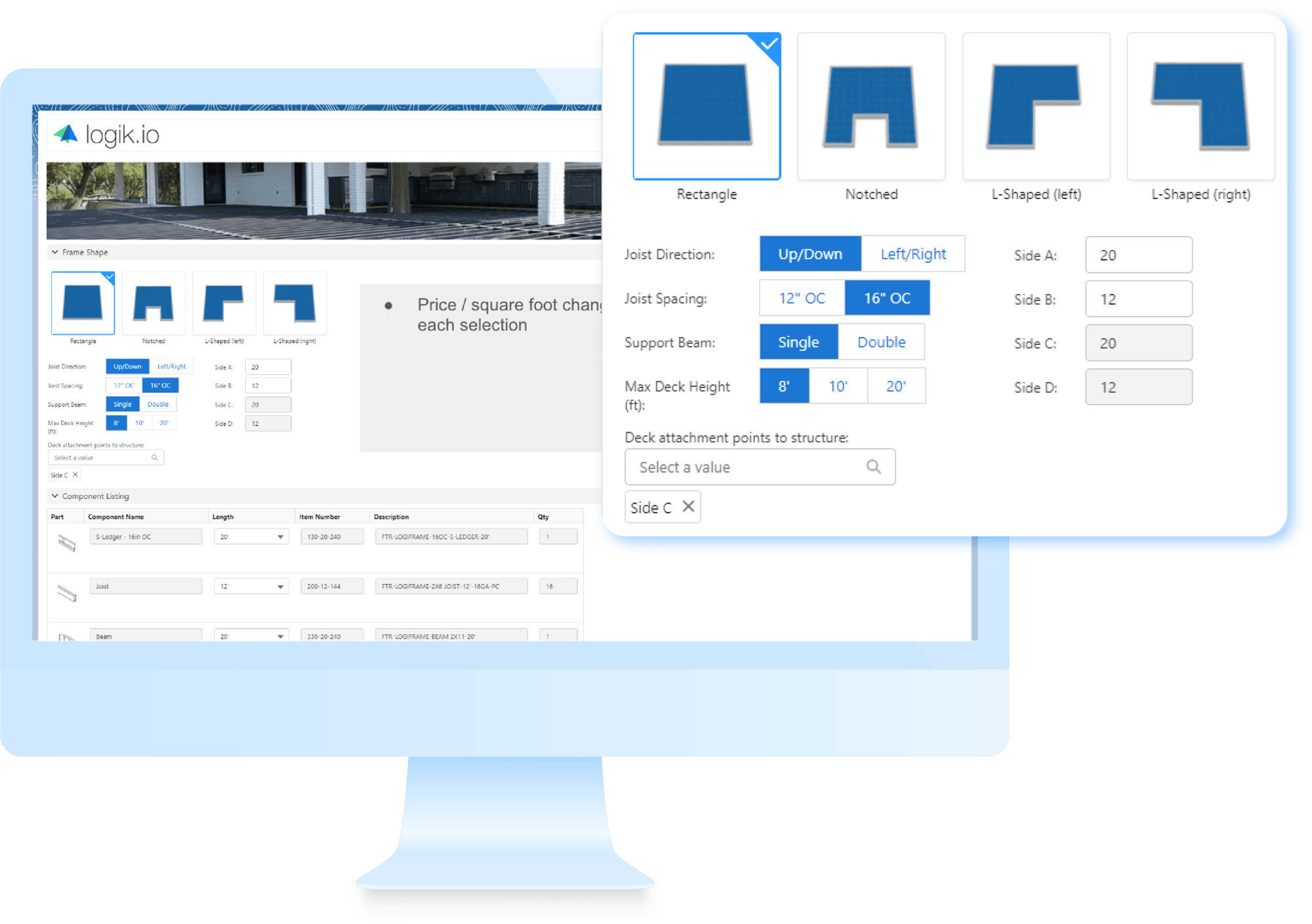Select small L-Shaped (right) in monitor view
Viewport: 1312px width, 924px height.
coord(295,303)
